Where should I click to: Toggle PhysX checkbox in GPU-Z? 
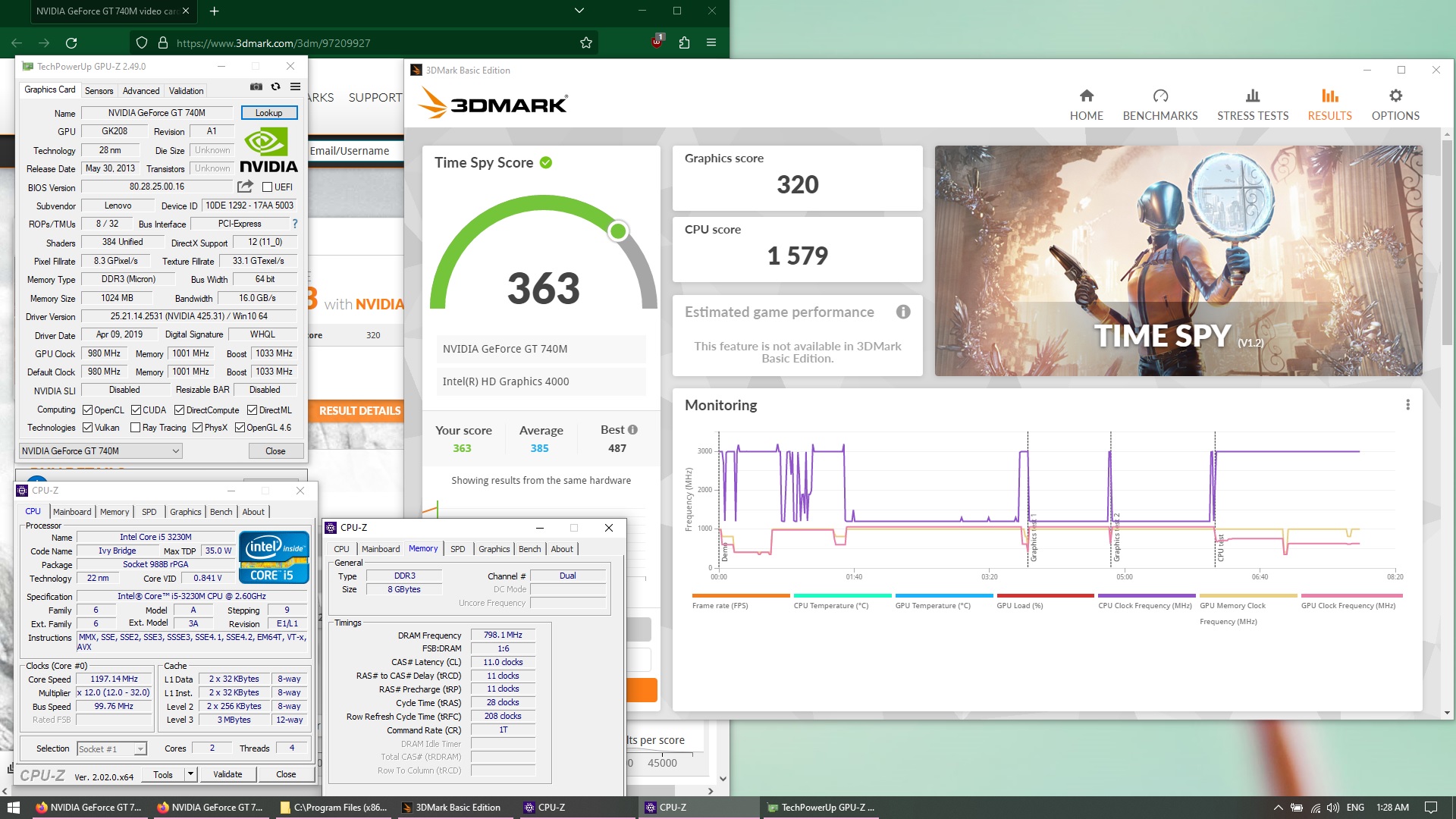197,428
